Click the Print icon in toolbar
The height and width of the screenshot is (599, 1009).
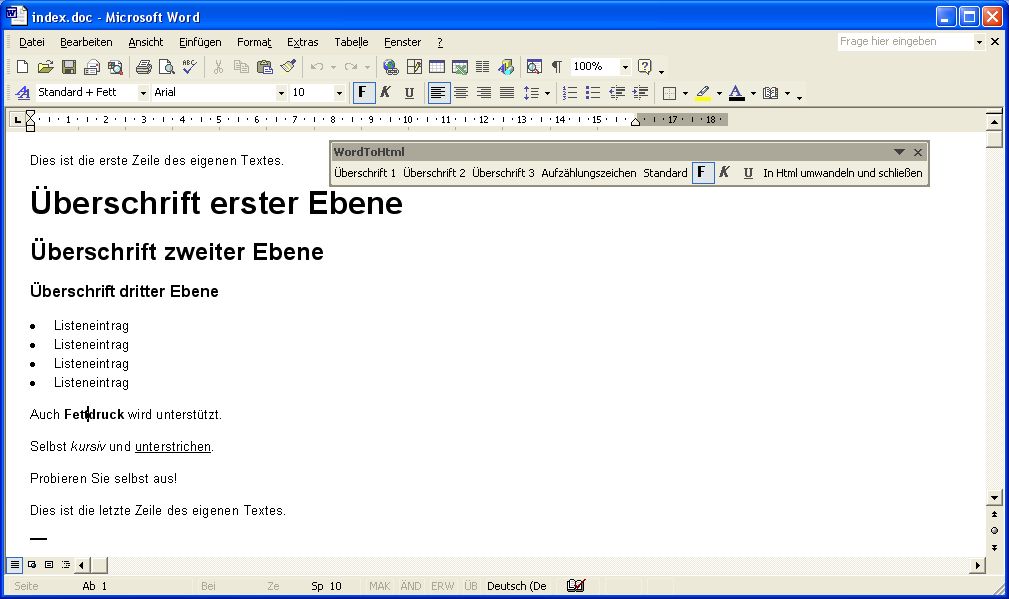143,67
